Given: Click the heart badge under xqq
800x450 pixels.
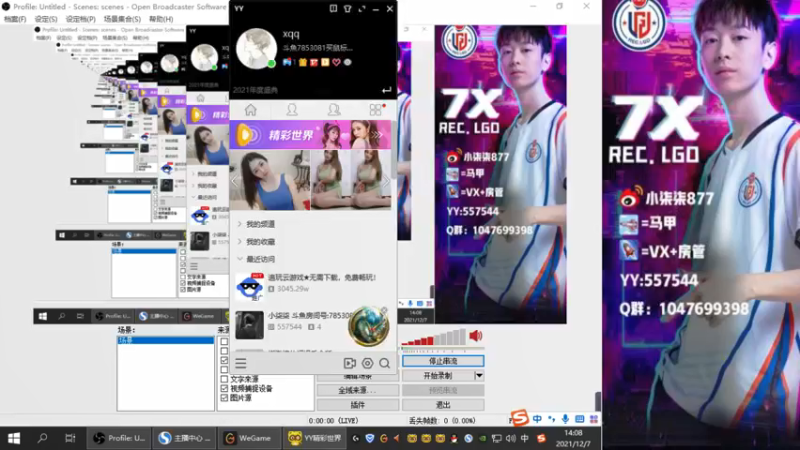Looking at the screenshot, I should [x=336, y=62].
